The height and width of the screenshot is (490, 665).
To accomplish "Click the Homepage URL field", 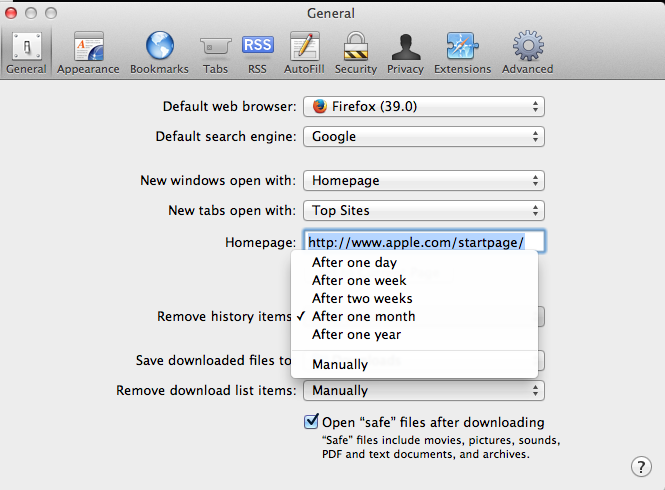I will point(424,242).
